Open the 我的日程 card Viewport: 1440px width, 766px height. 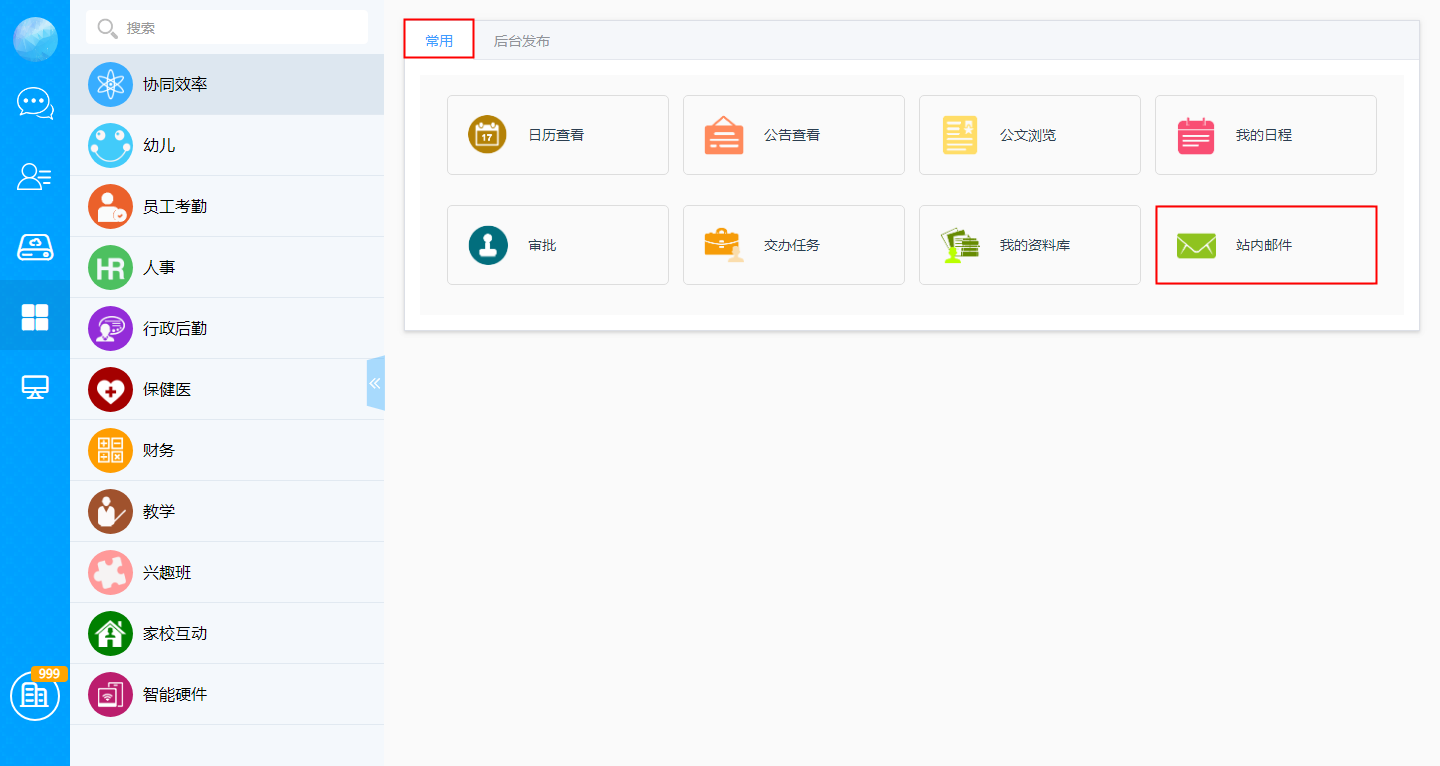[1266, 135]
